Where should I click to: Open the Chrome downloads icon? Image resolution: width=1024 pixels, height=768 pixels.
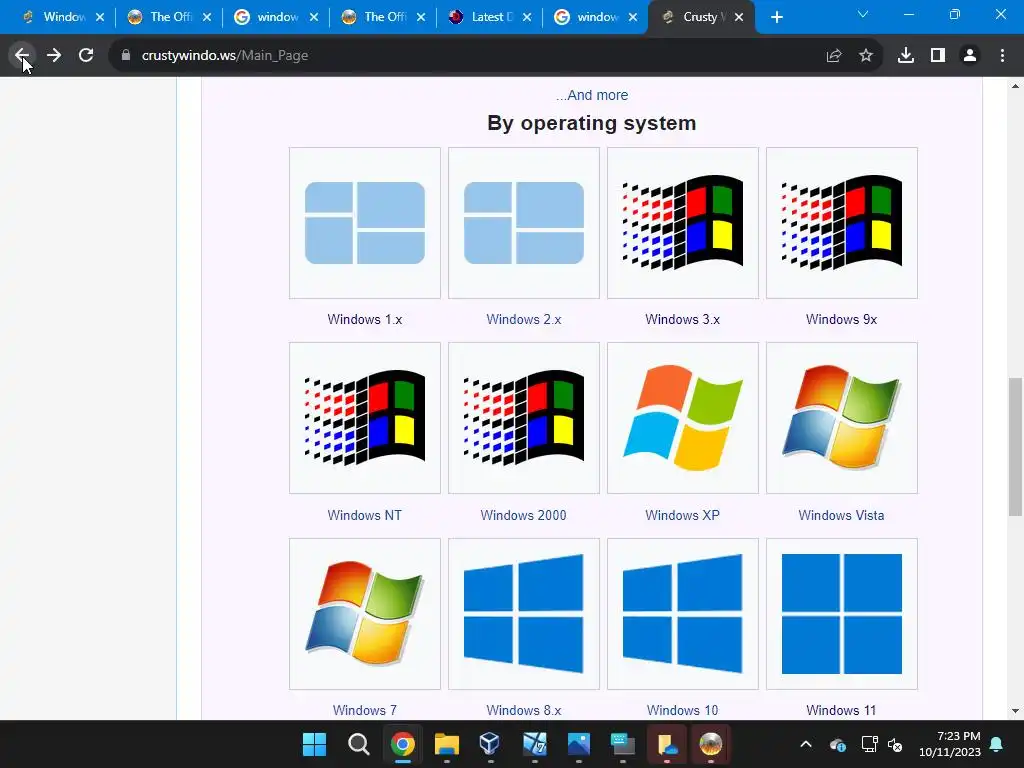pos(906,56)
